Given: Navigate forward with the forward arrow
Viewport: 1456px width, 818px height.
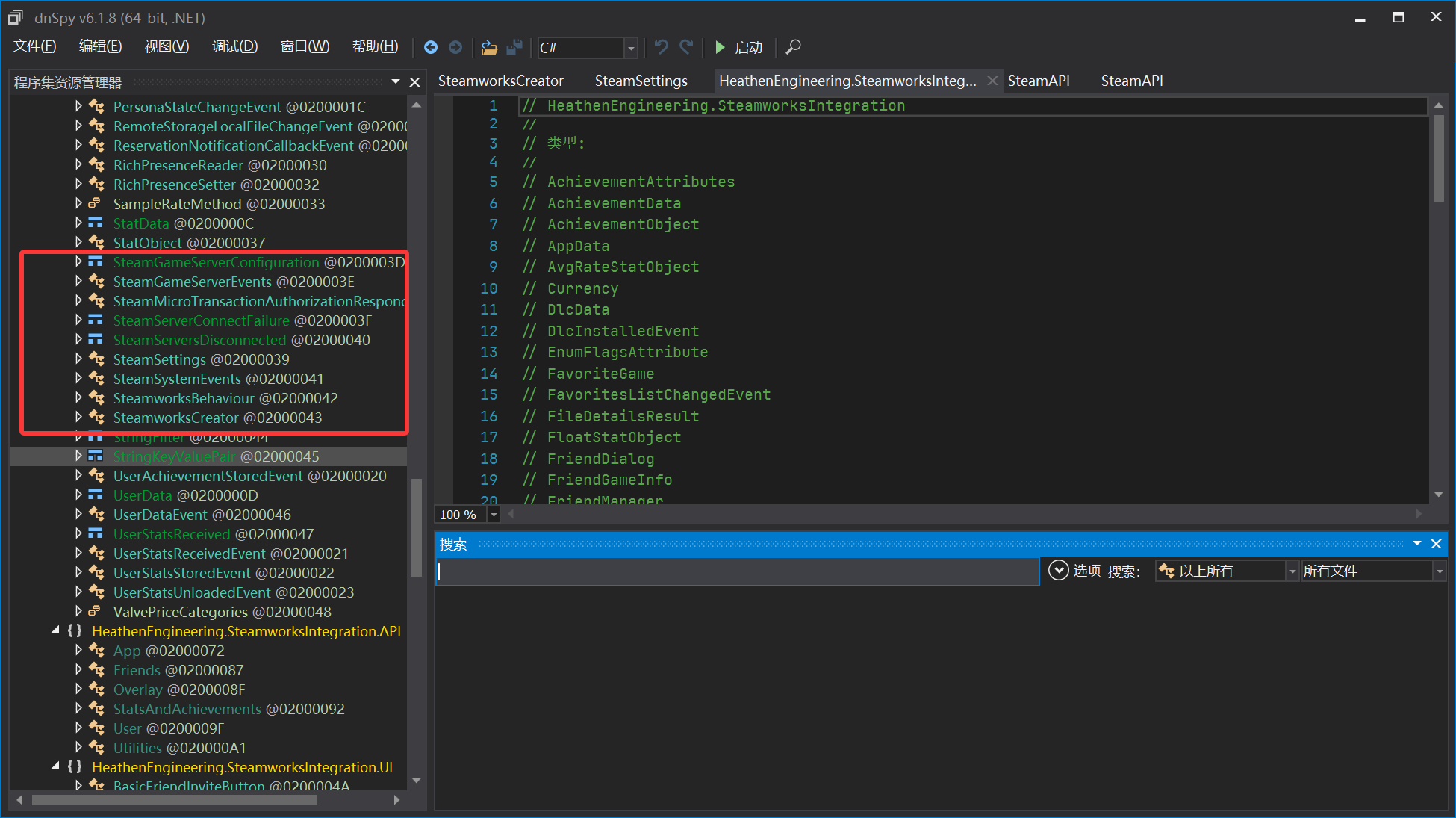Looking at the screenshot, I should (x=455, y=47).
